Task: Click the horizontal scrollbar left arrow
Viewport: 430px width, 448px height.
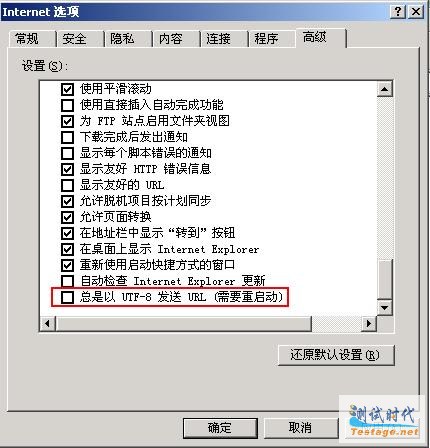Action: (x=48, y=323)
